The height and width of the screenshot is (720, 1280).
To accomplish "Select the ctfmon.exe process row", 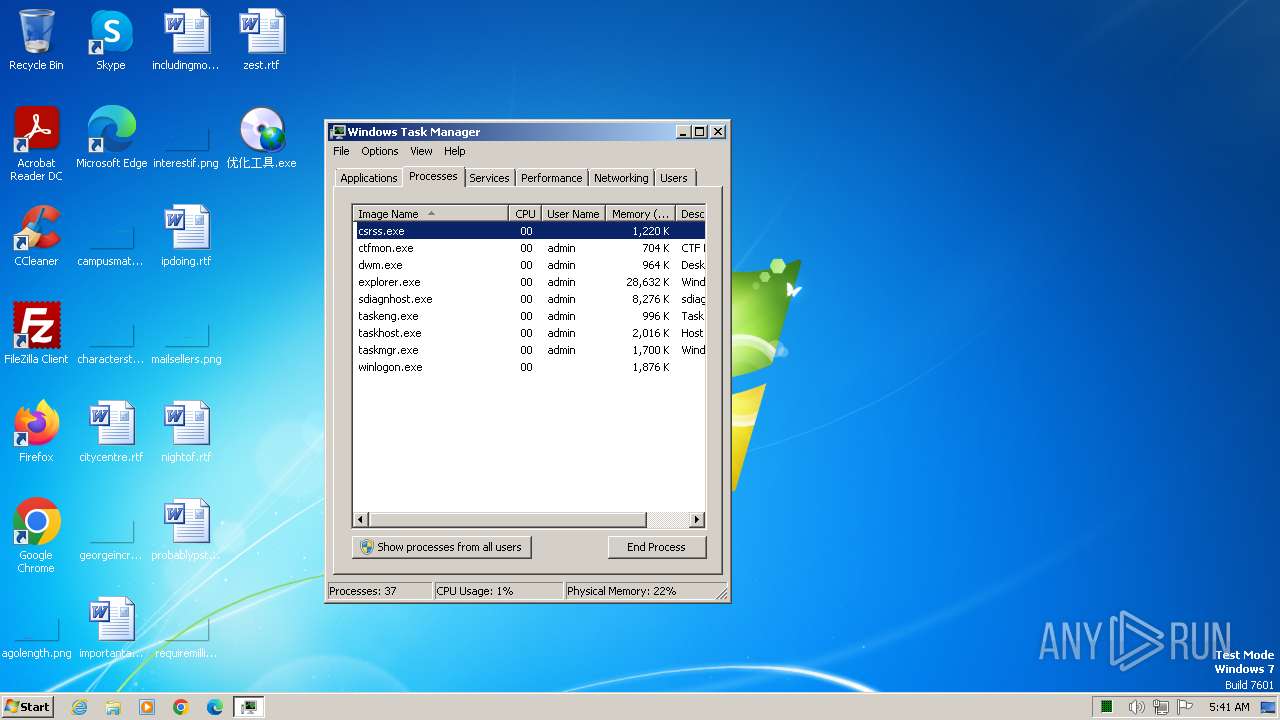I will pyautogui.click(x=529, y=248).
